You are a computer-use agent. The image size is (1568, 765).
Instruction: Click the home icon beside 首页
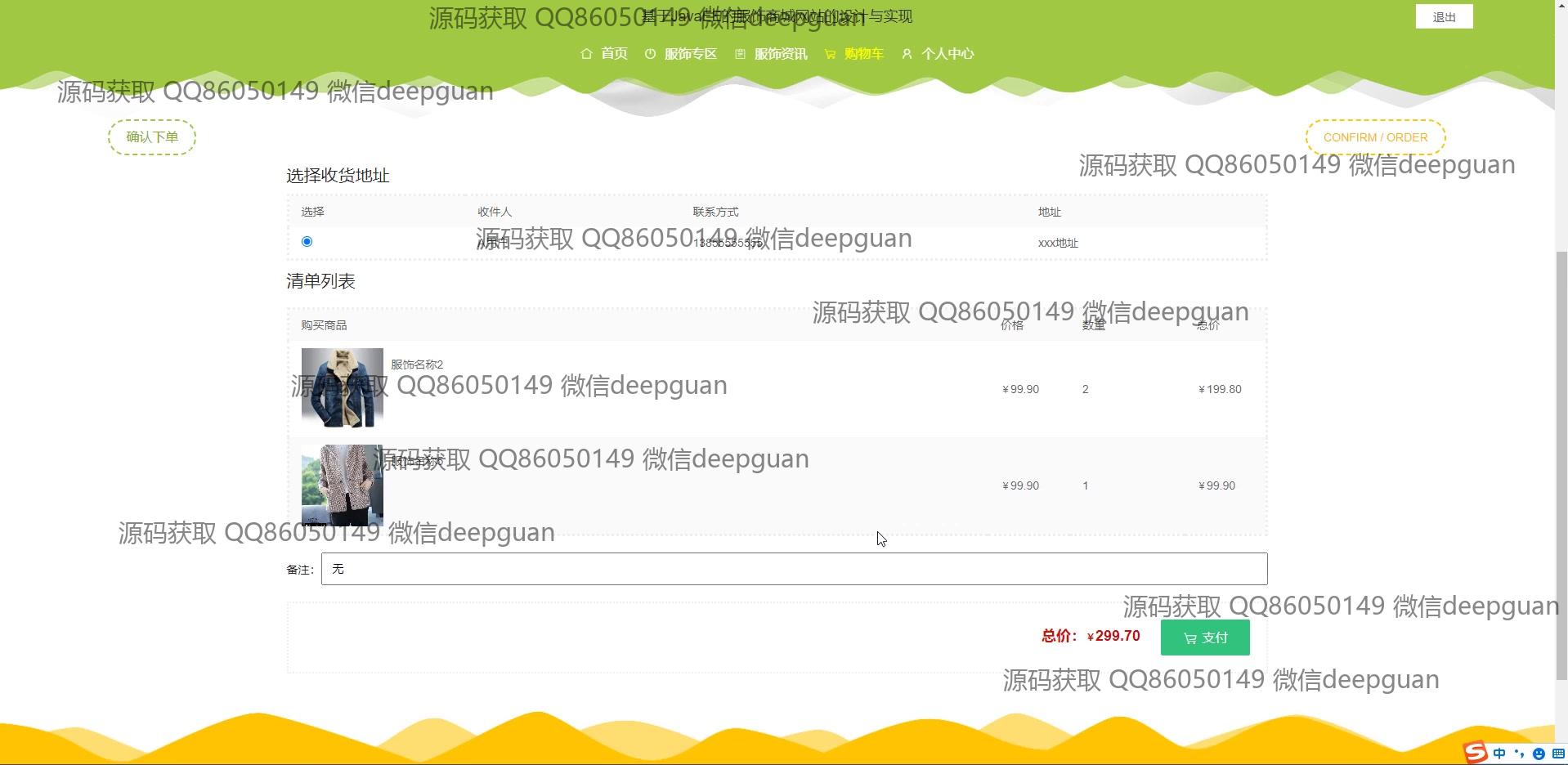[586, 54]
